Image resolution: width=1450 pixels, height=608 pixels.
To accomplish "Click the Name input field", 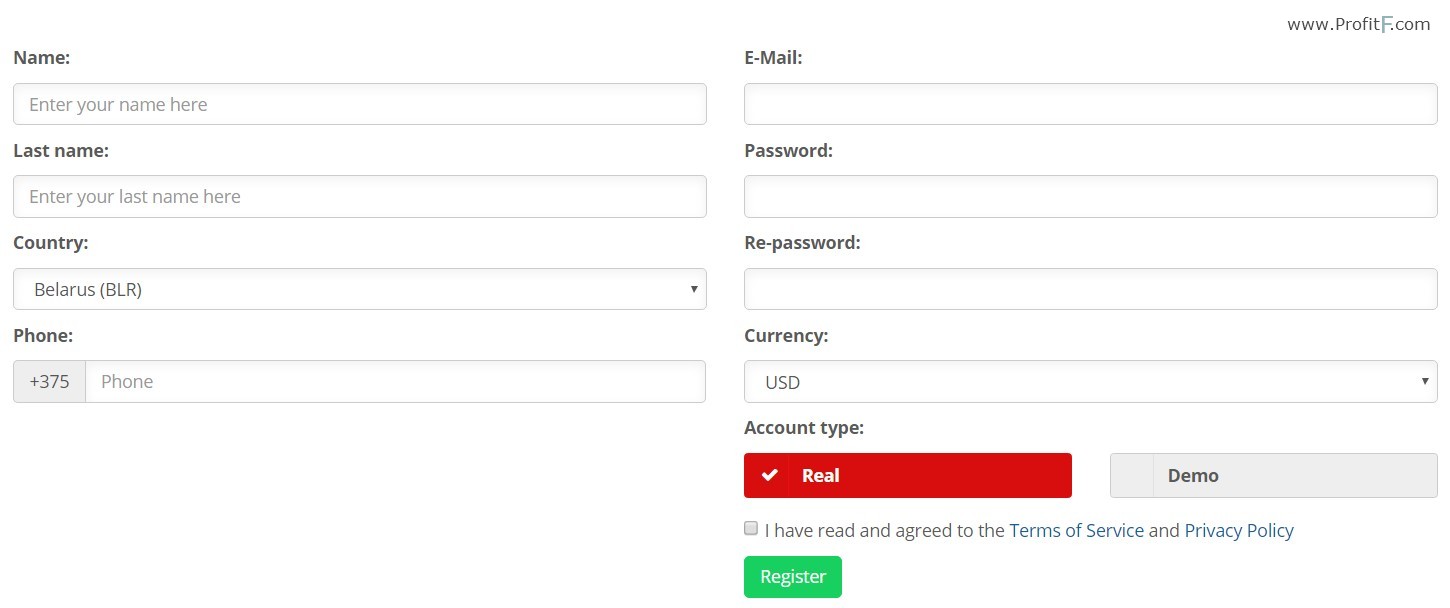I will click(x=360, y=104).
